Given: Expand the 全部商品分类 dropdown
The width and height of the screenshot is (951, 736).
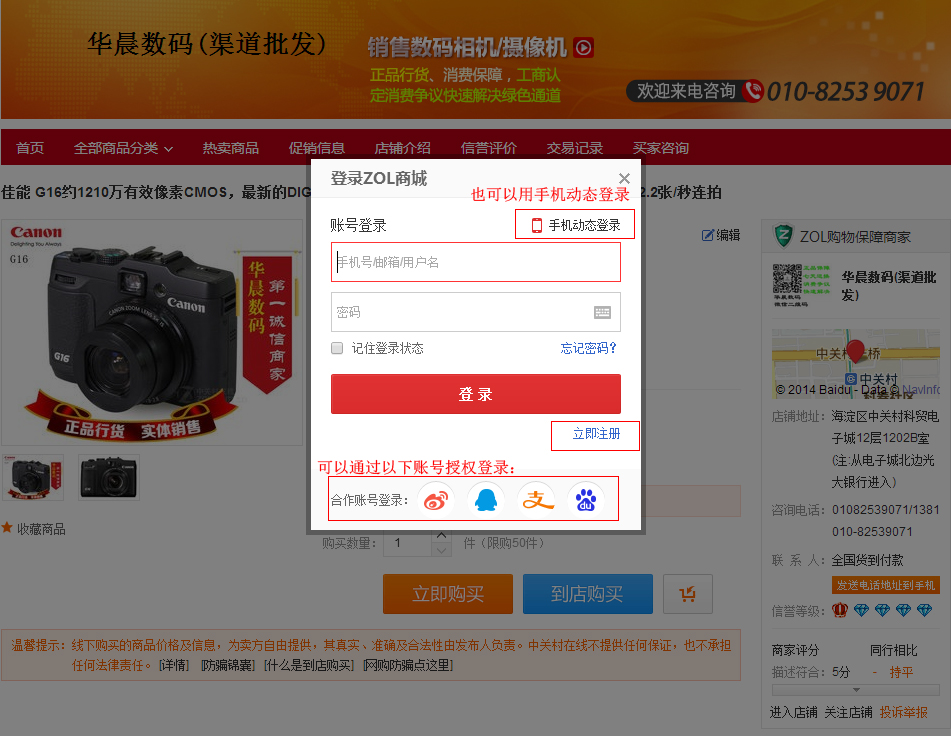Looking at the screenshot, I should point(123,148).
